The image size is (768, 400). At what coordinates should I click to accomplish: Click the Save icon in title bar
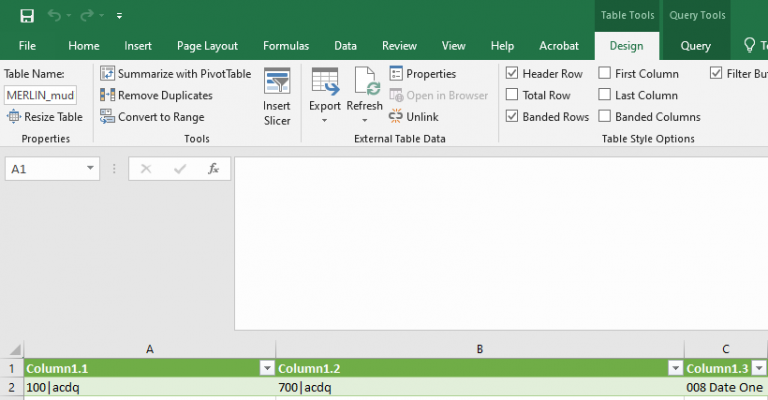click(27, 16)
